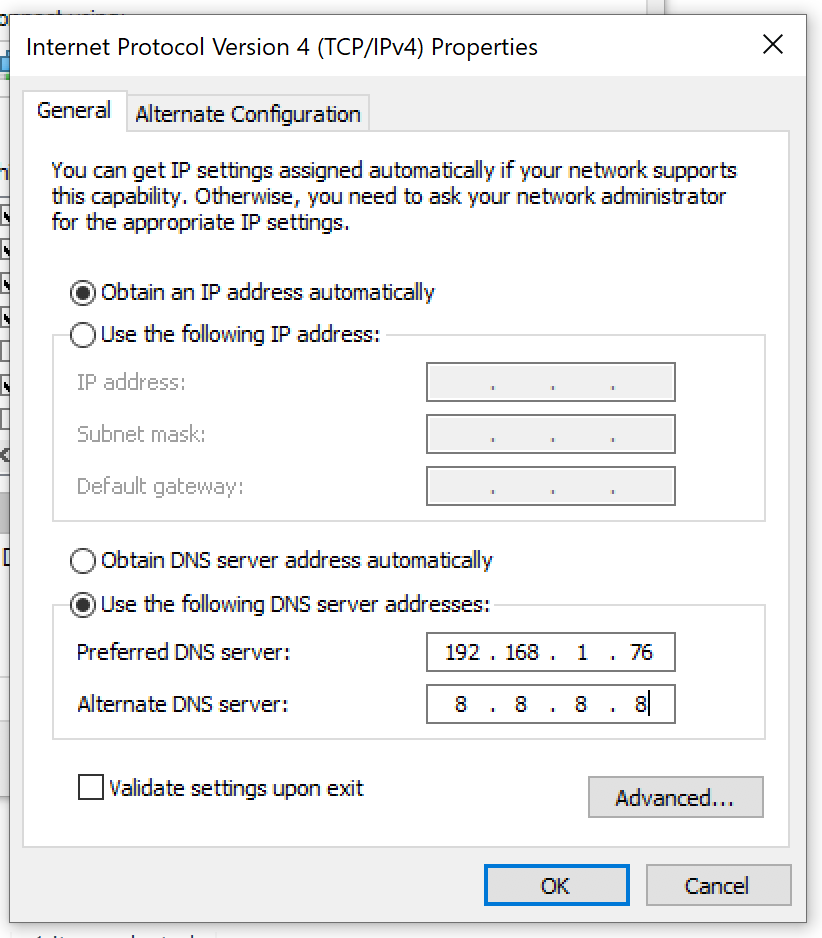Screen dimensions: 822x938
Task: Click the Subnet mask input field
Action: 550,435
